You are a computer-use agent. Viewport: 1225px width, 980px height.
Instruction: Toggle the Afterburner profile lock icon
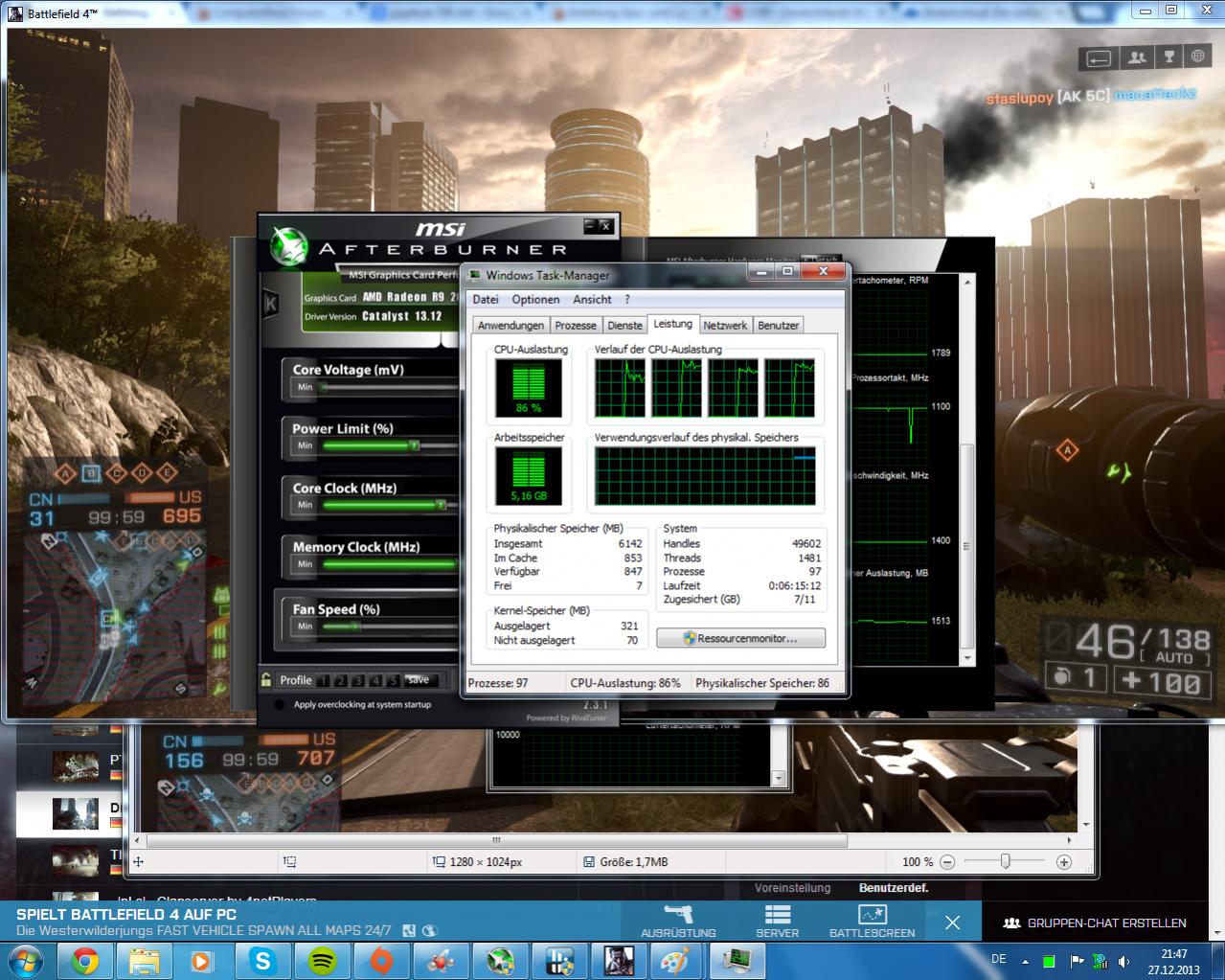[x=266, y=679]
